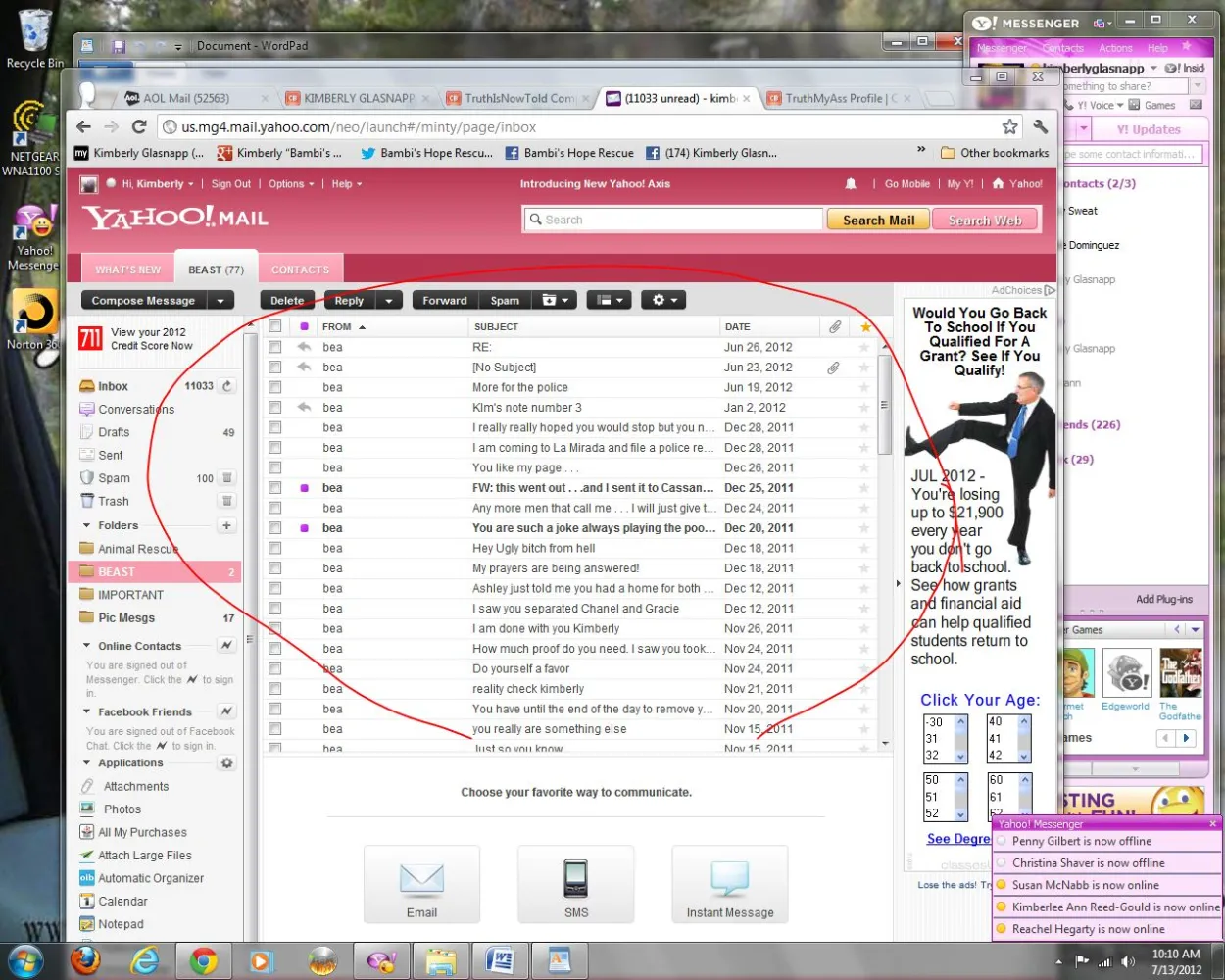Open the Word document in the taskbar
This screenshot has width=1225, height=980.
pyautogui.click(x=500, y=960)
